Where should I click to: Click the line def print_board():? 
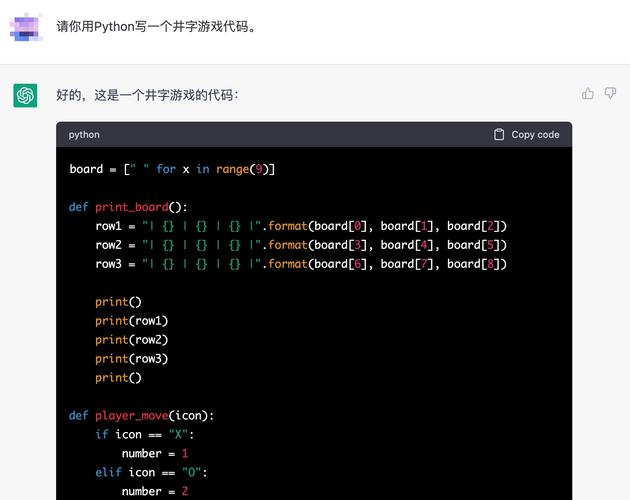coord(128,207)
